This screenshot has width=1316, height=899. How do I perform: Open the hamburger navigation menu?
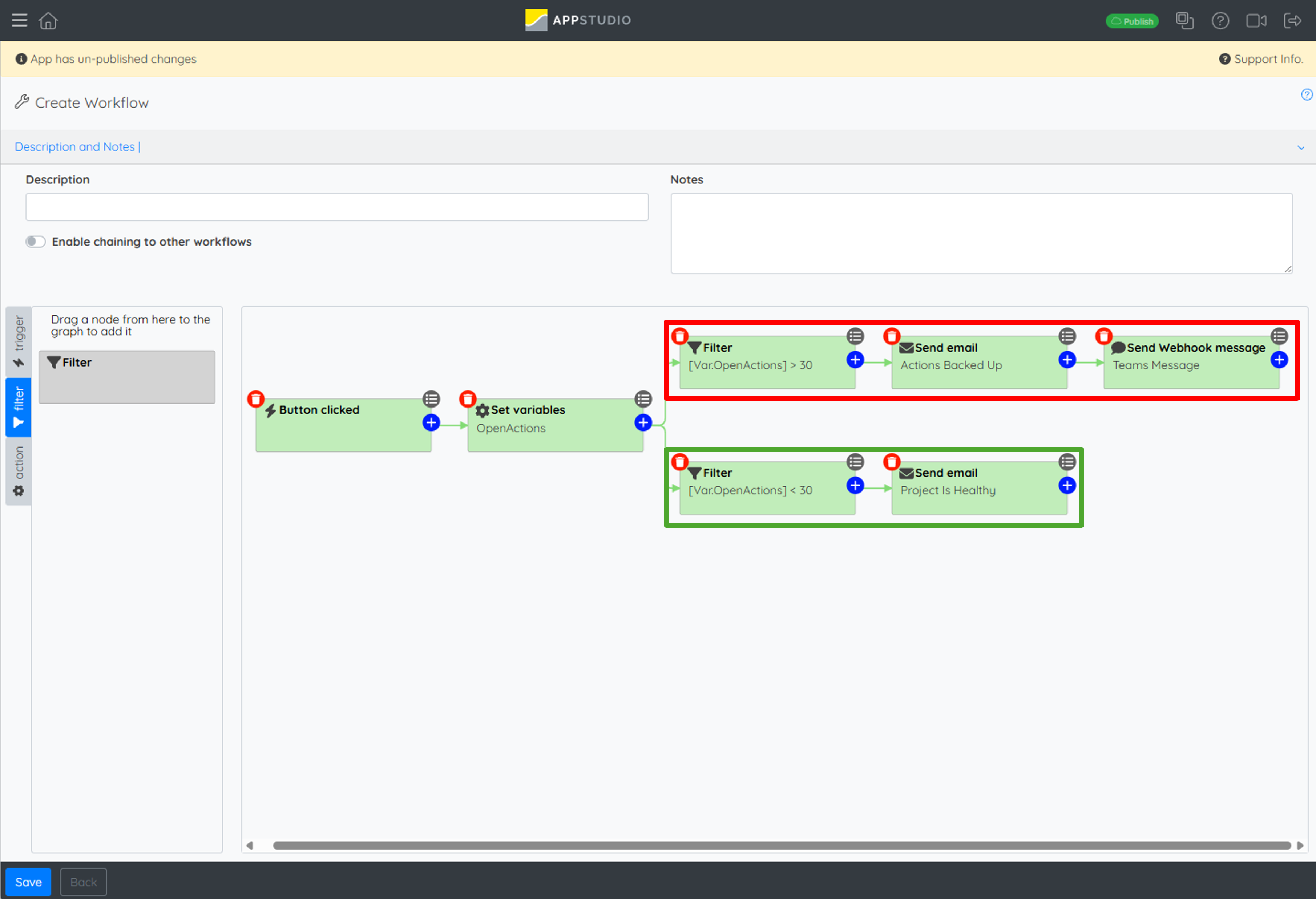pos(19,20)
